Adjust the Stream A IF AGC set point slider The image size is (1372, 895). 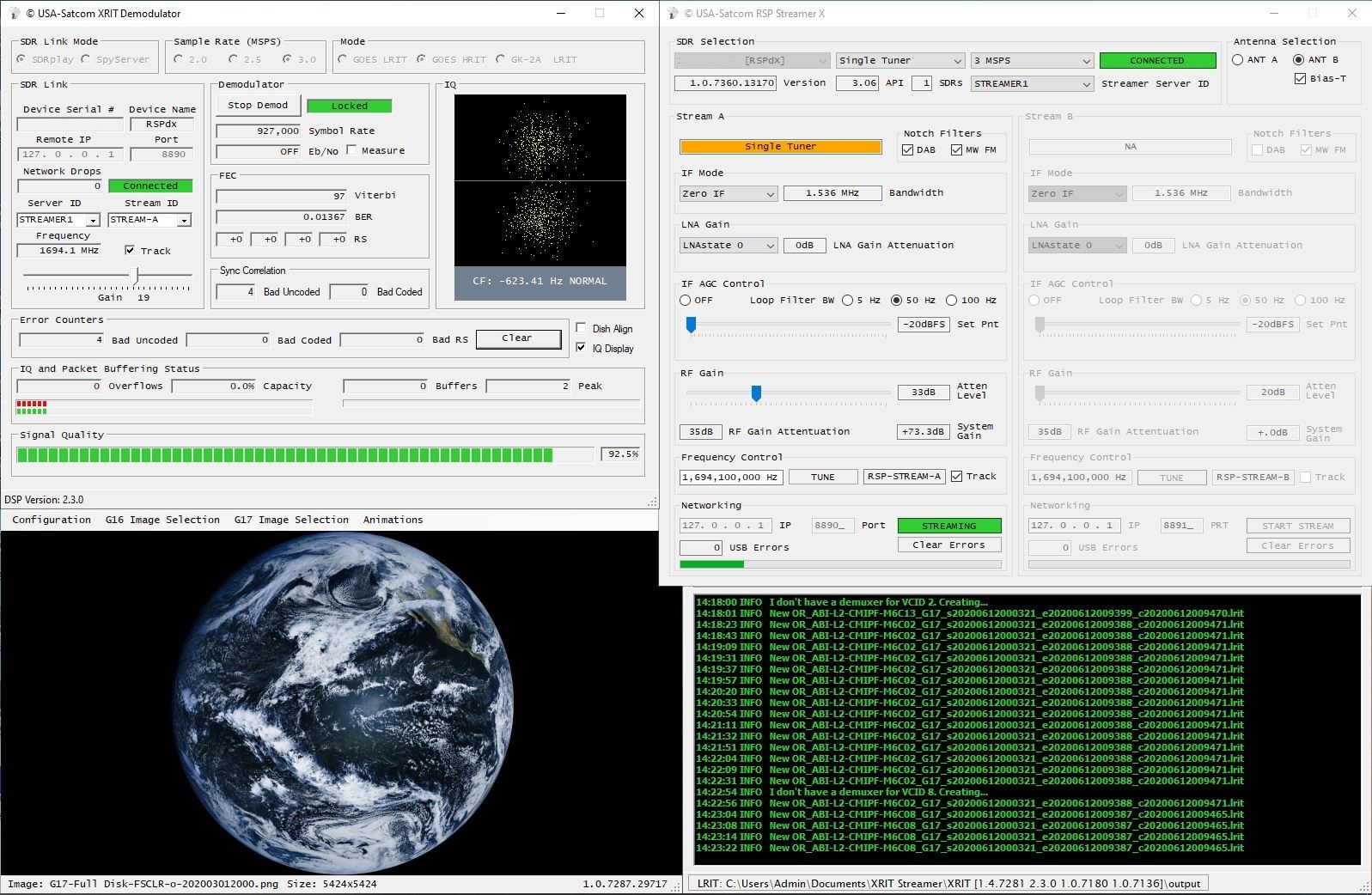(x=691, y=324)
